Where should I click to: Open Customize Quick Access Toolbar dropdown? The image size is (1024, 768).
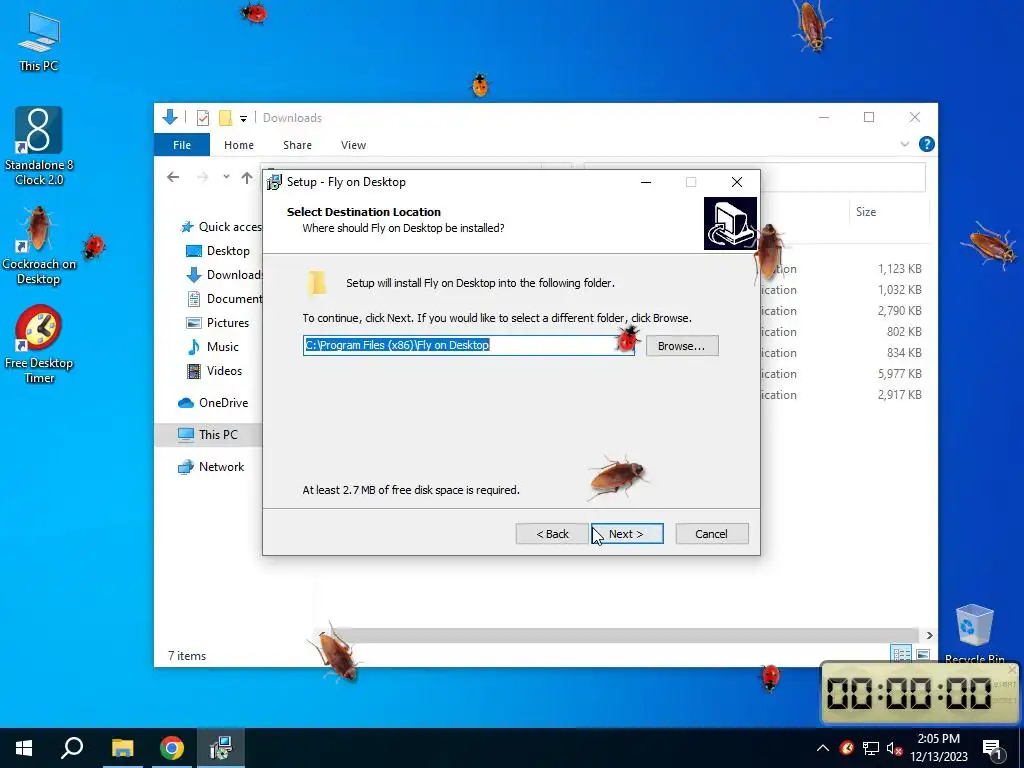pyautogui.click(x=243, y=118)
